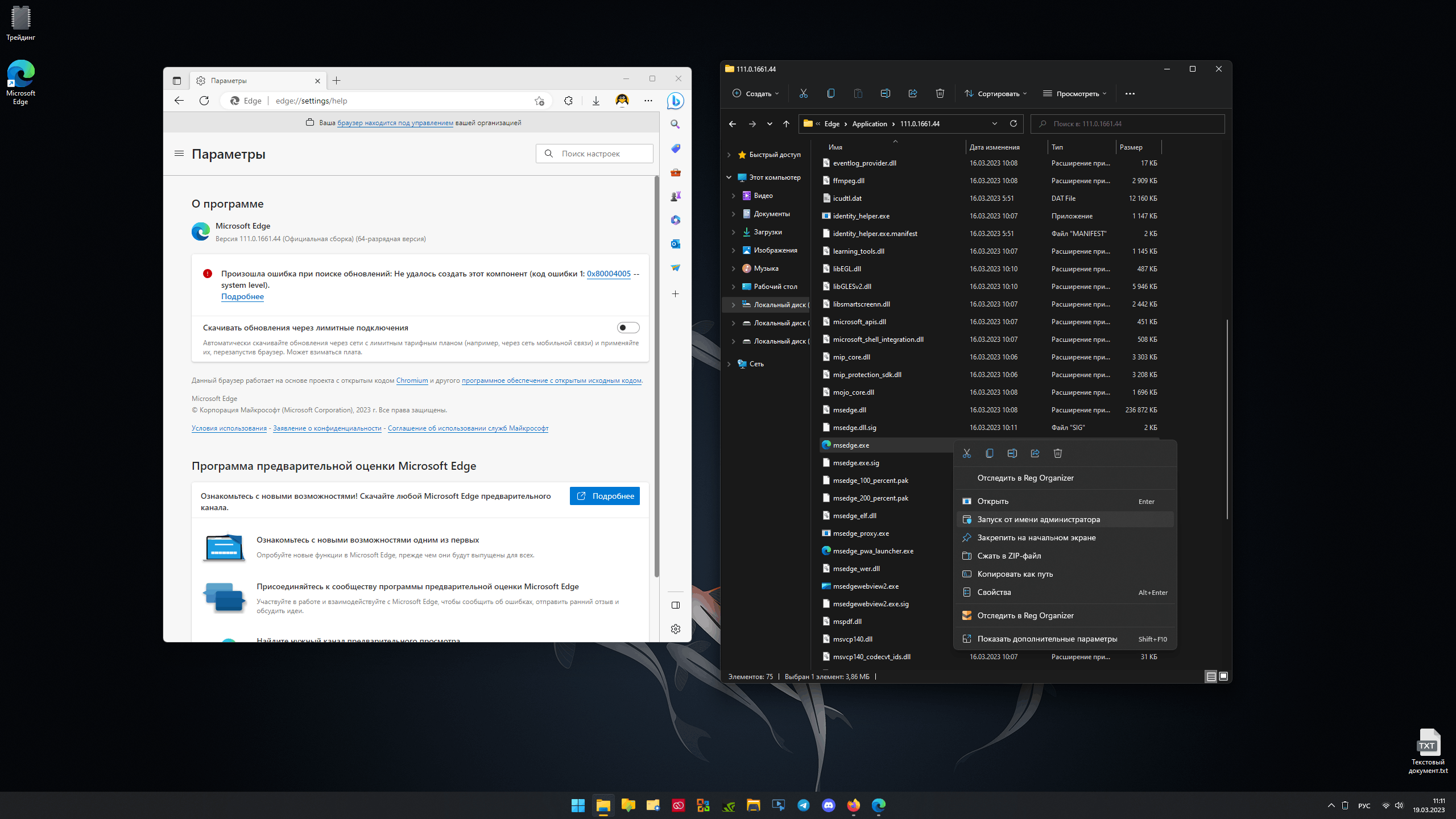
Task: Open the Сортировать dropdown
Action: coord(995,93)
